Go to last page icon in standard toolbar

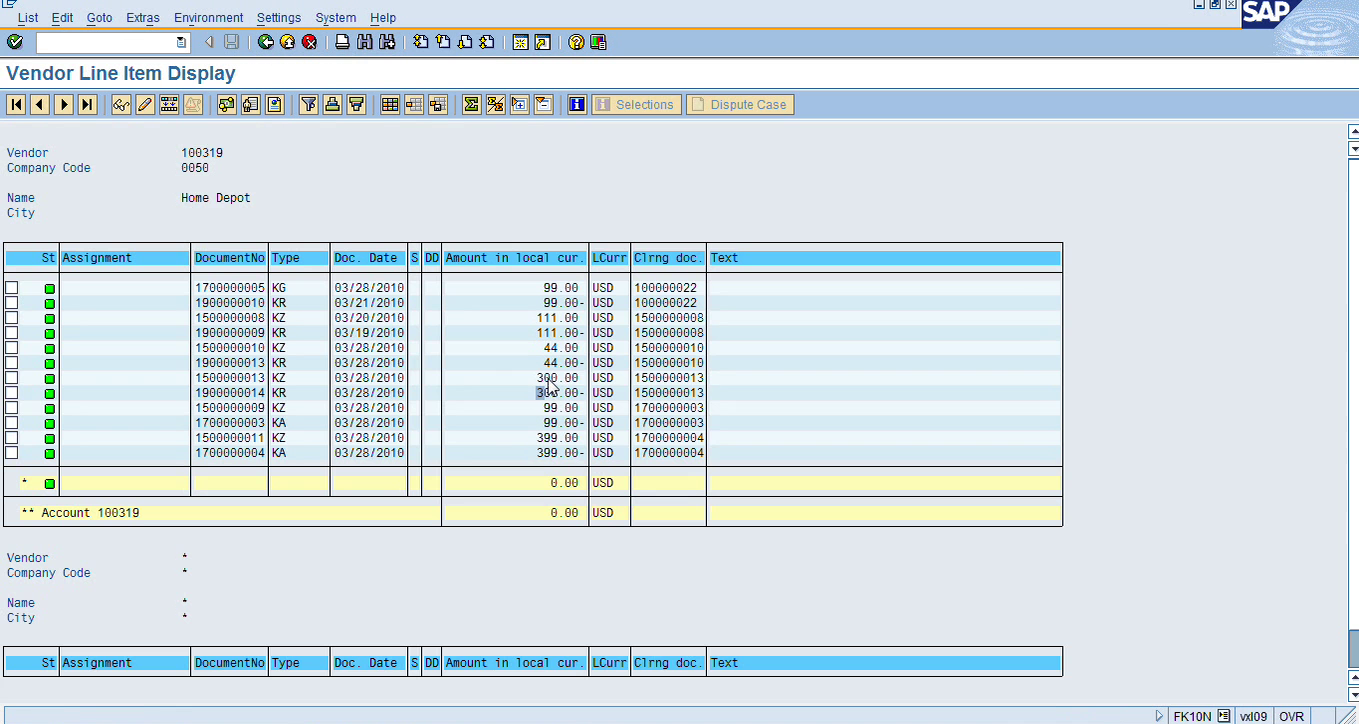point(487,42)
